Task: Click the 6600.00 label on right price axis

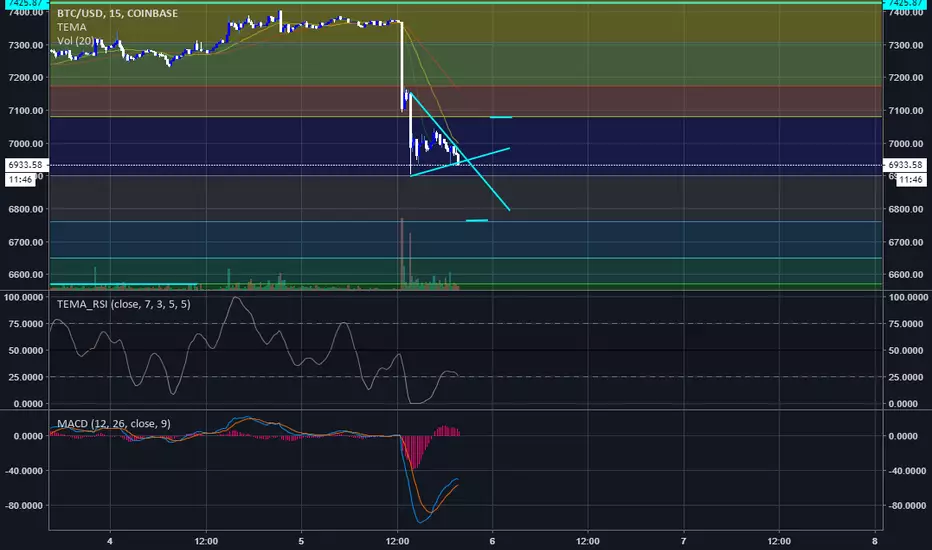Action: click(x=906, y=275)
